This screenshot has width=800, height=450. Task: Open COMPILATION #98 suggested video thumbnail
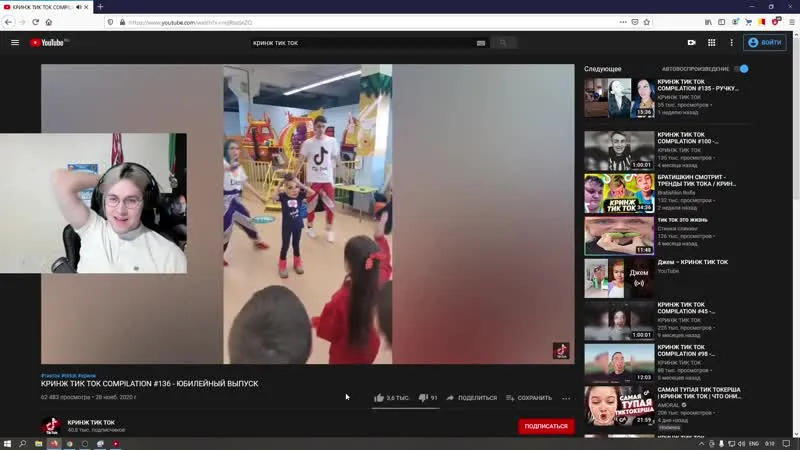(619, 363)
